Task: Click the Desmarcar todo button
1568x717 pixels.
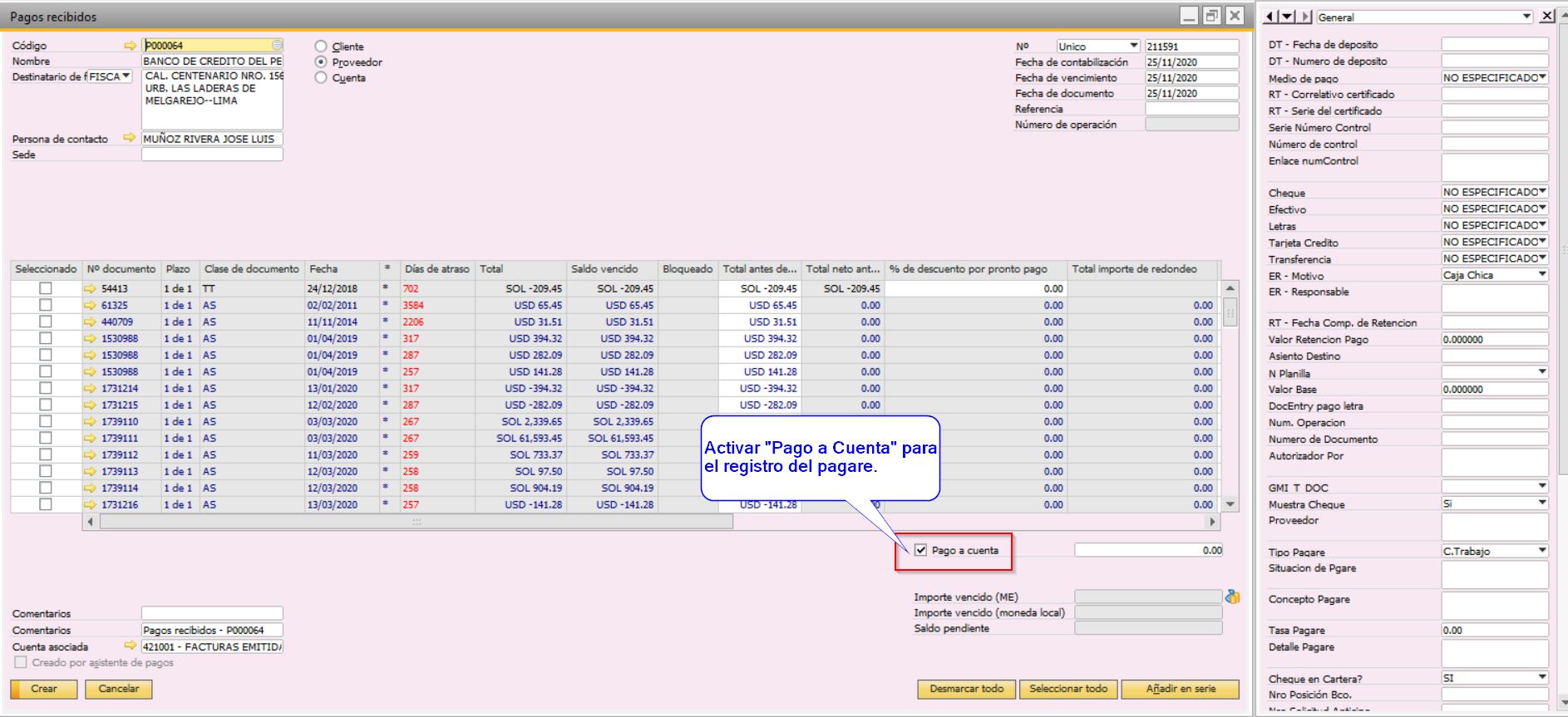Action: click(967, 689)
